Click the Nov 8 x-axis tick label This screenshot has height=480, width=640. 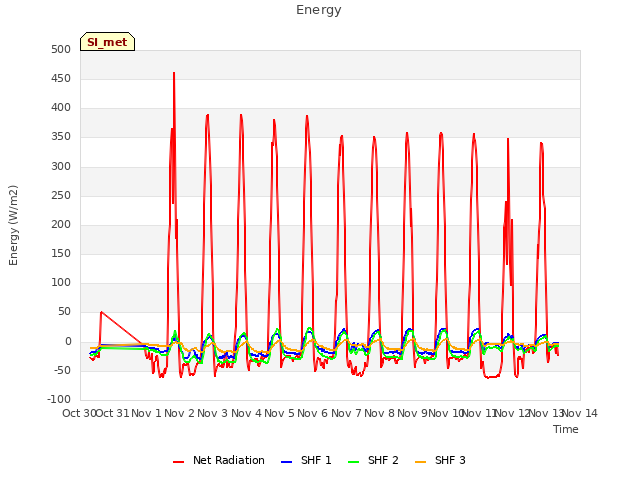click(379, 413)
